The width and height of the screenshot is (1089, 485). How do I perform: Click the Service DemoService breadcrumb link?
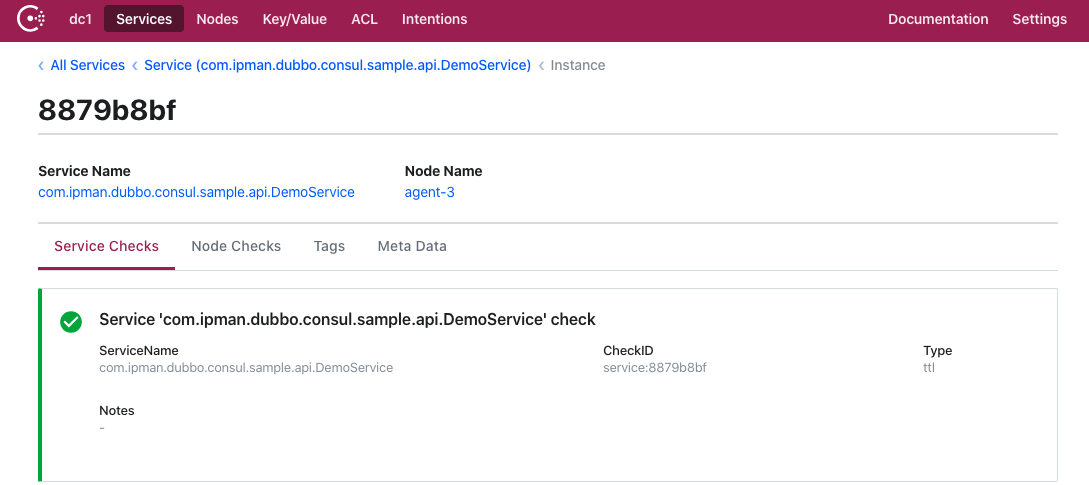click(337, 65)
